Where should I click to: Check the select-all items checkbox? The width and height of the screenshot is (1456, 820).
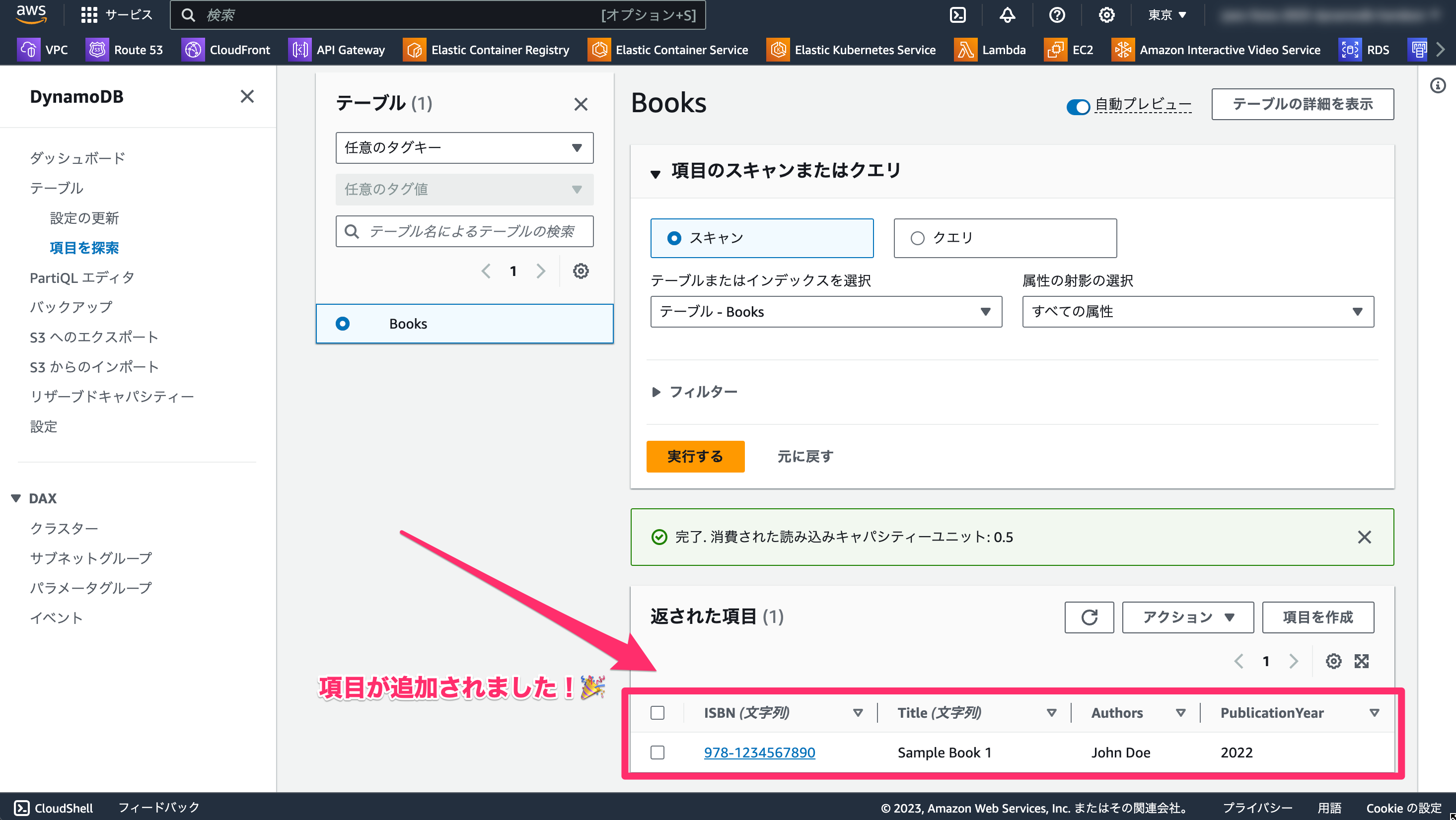[657, 713]
